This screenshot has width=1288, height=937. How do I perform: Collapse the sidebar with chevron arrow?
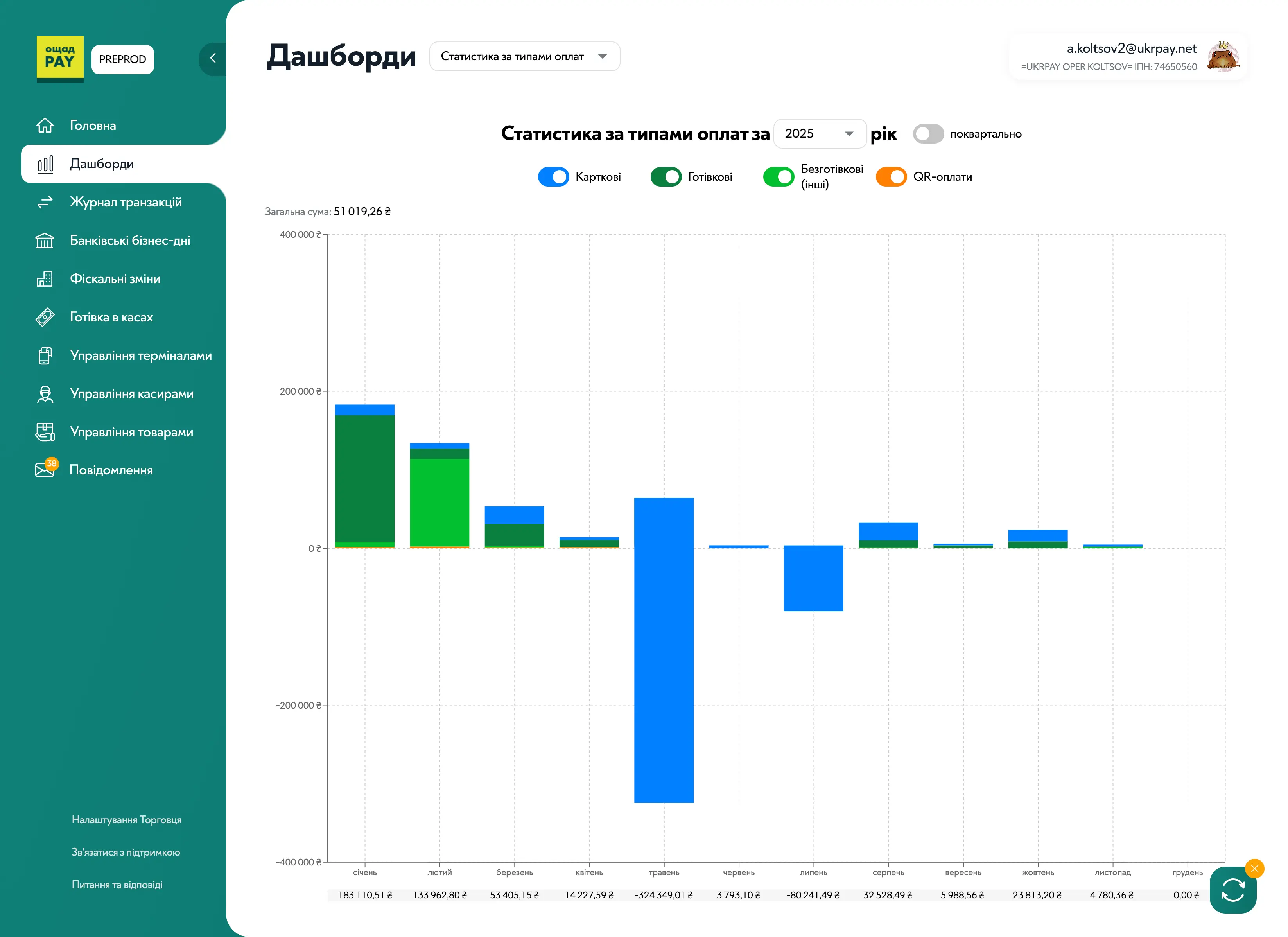[213, 58]
